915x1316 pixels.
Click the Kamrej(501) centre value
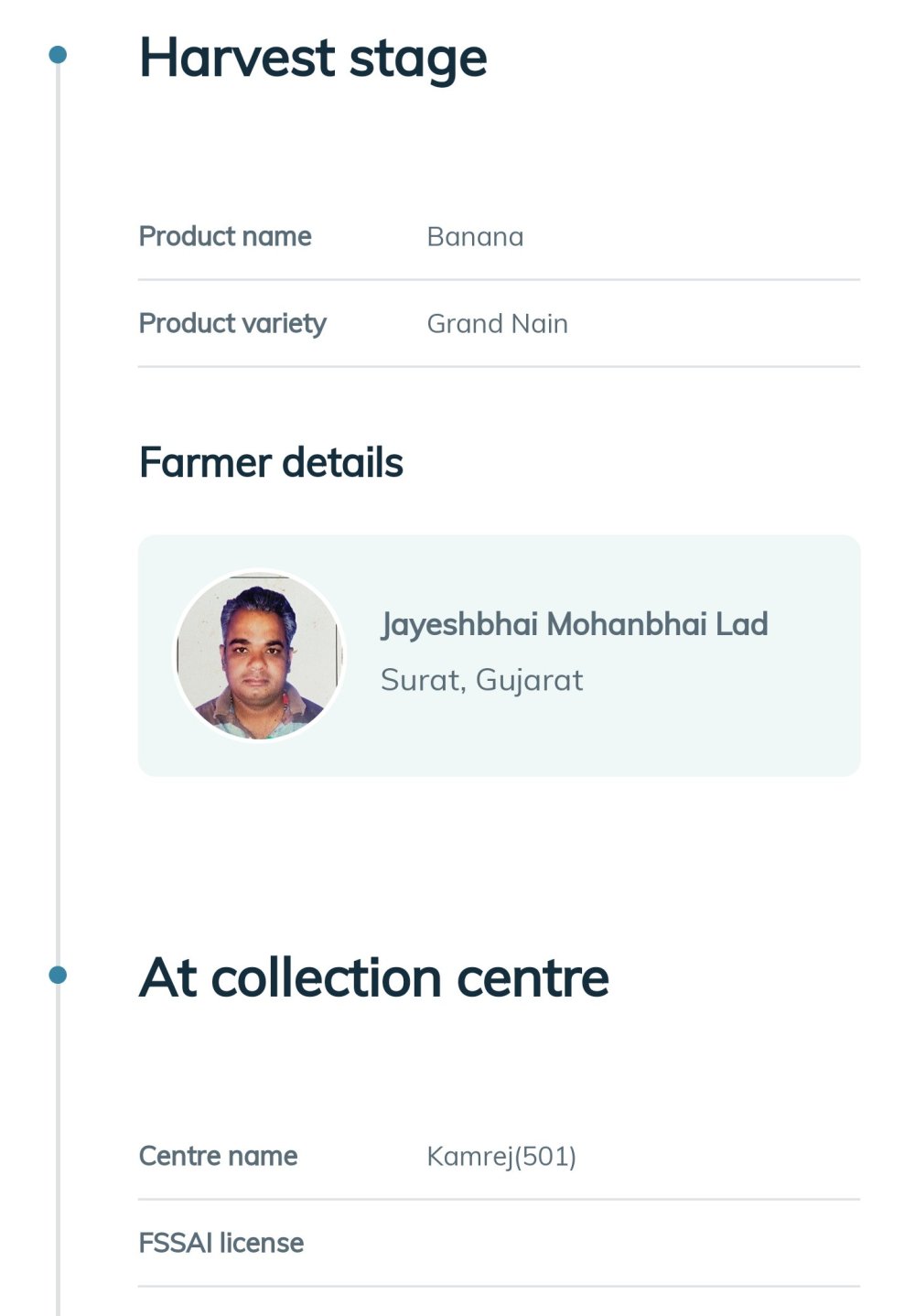[x=501, y=1157]
